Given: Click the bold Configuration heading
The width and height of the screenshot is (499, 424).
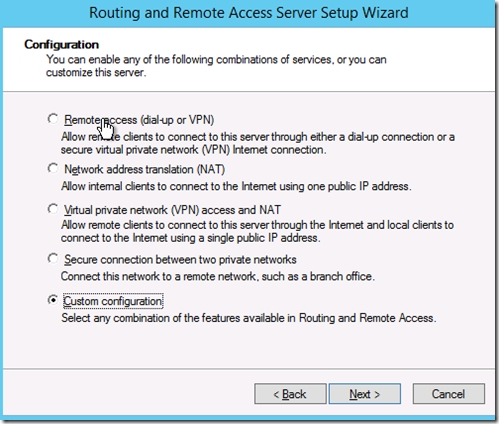Looking at the screenshot, I should (x=62, y=45).
